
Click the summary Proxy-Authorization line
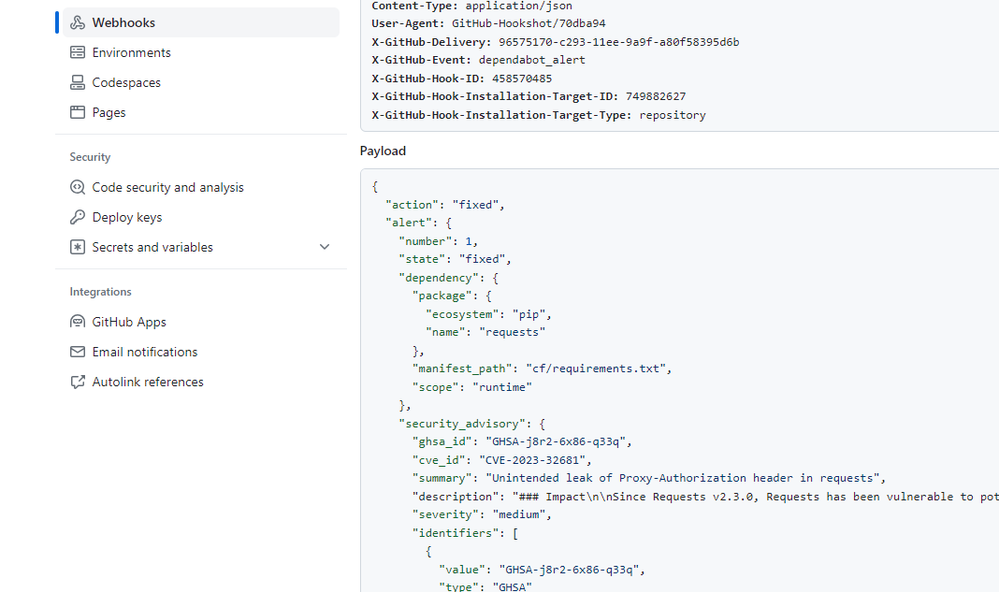649,478
